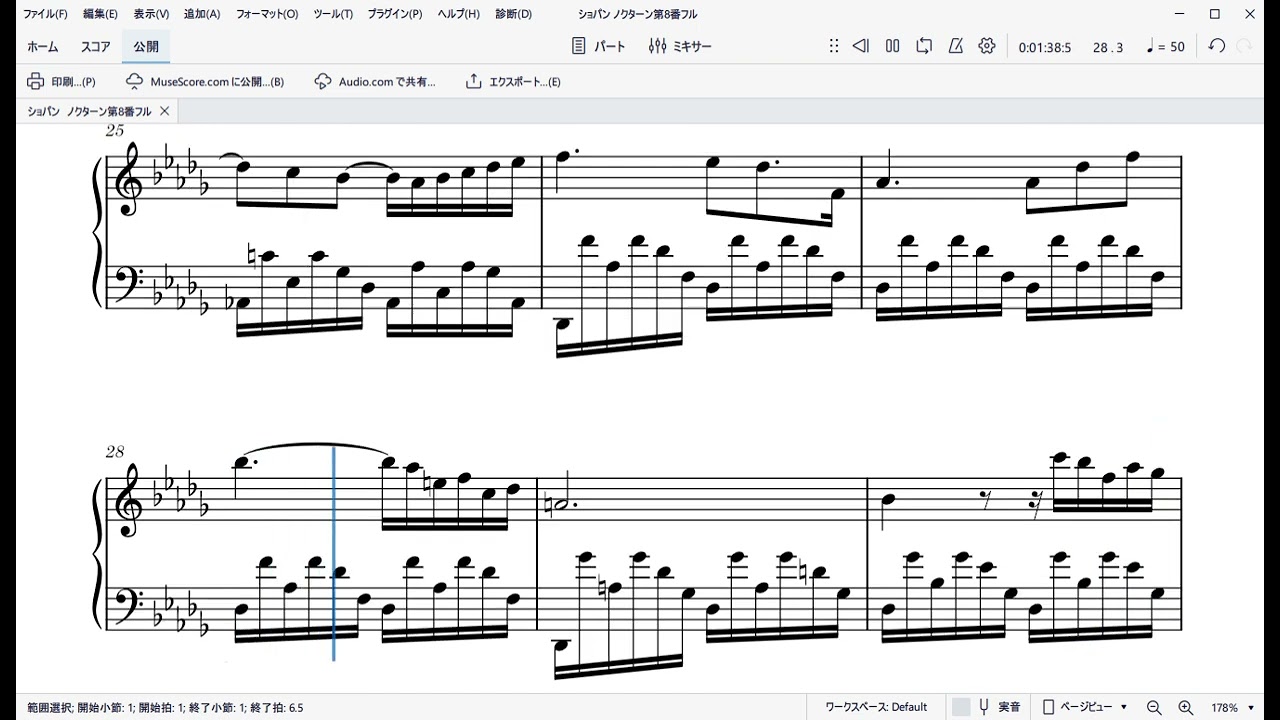
Task: Print the score via 印刷
Action: click(61, 82)
